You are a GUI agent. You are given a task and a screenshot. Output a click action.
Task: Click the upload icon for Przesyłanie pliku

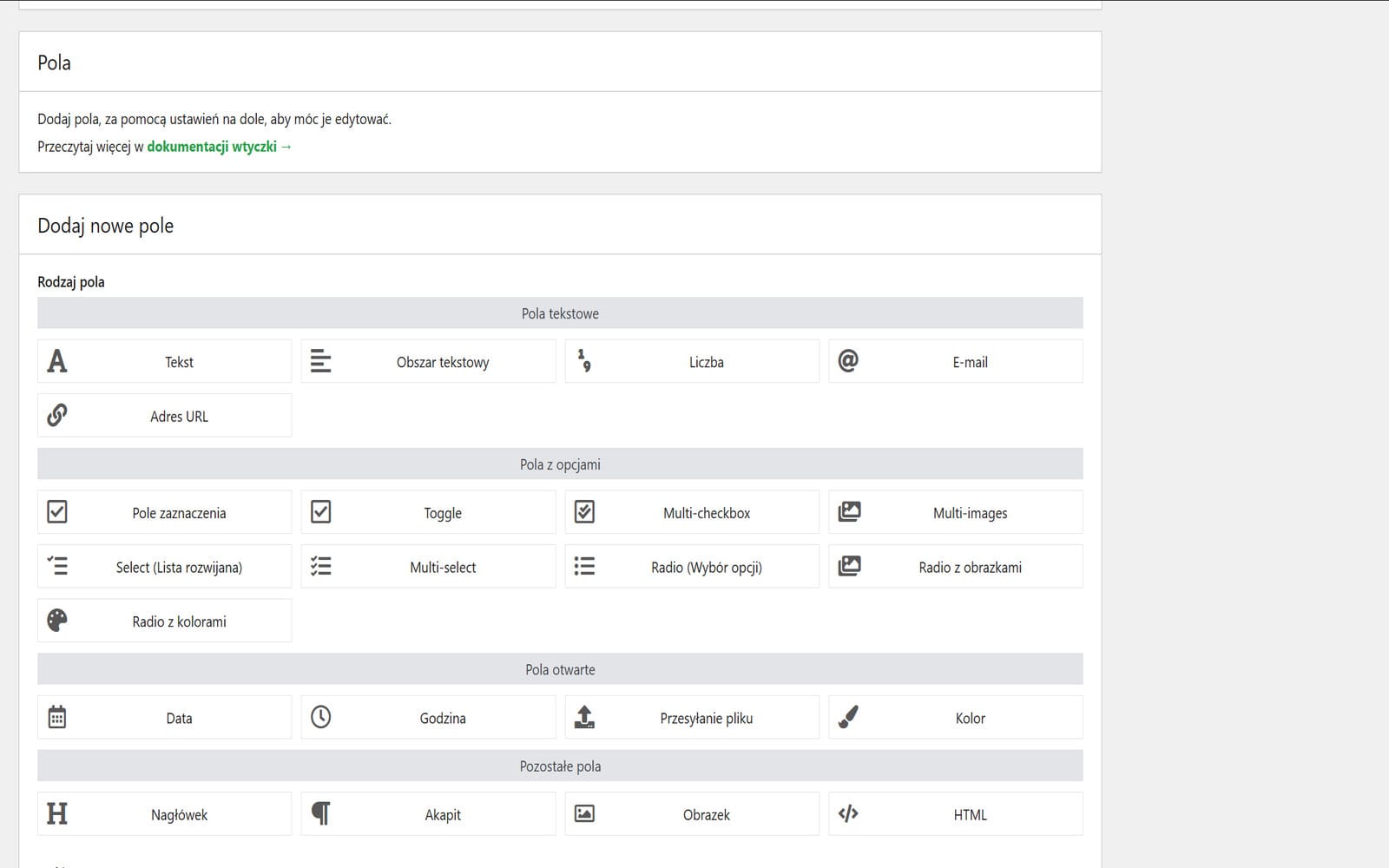tap(585, 717)
